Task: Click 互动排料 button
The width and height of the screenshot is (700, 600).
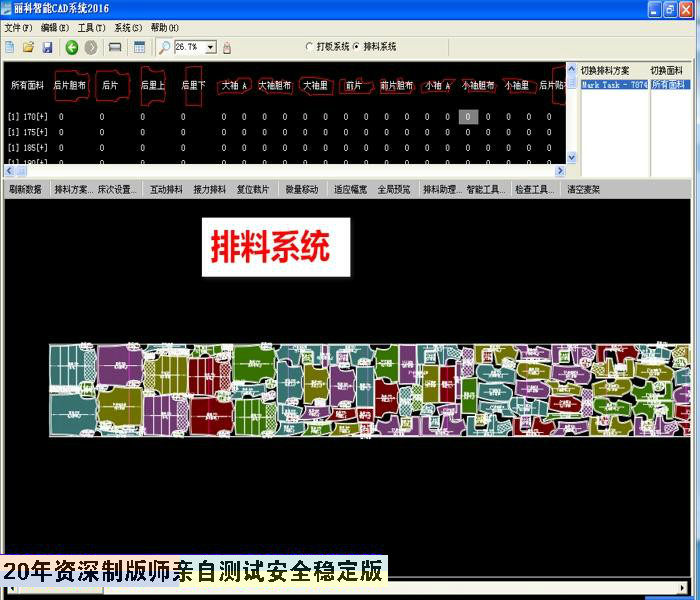Action: coord(167,189)
